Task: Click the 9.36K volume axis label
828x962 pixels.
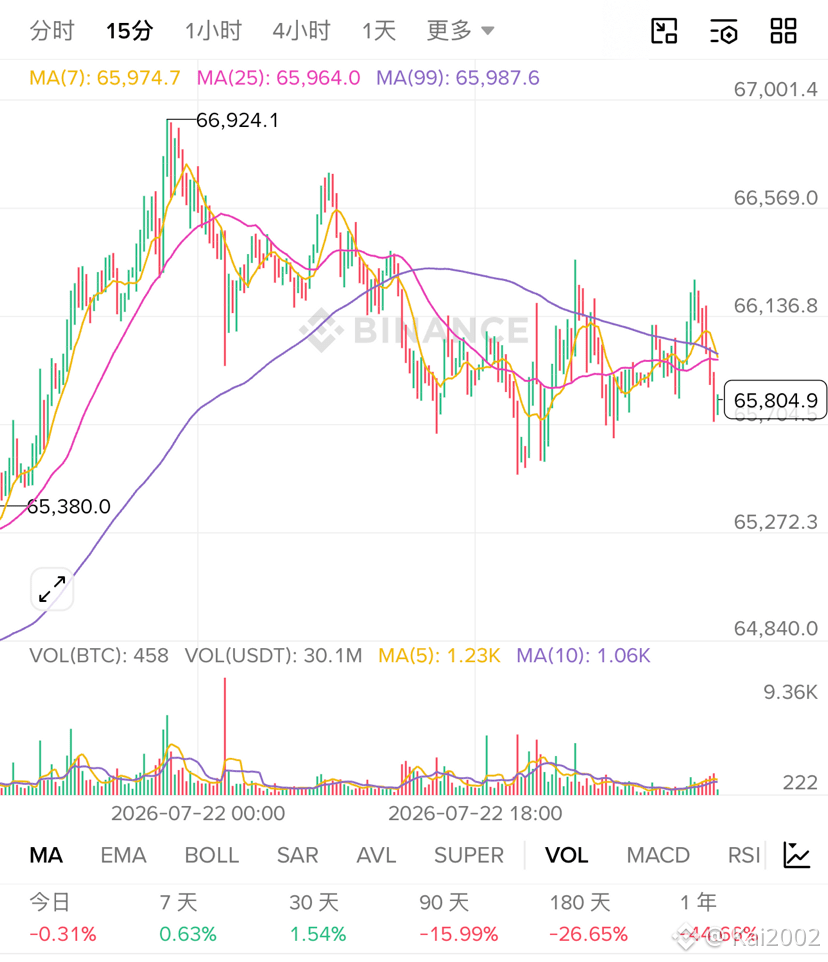Action: (791, 692)
